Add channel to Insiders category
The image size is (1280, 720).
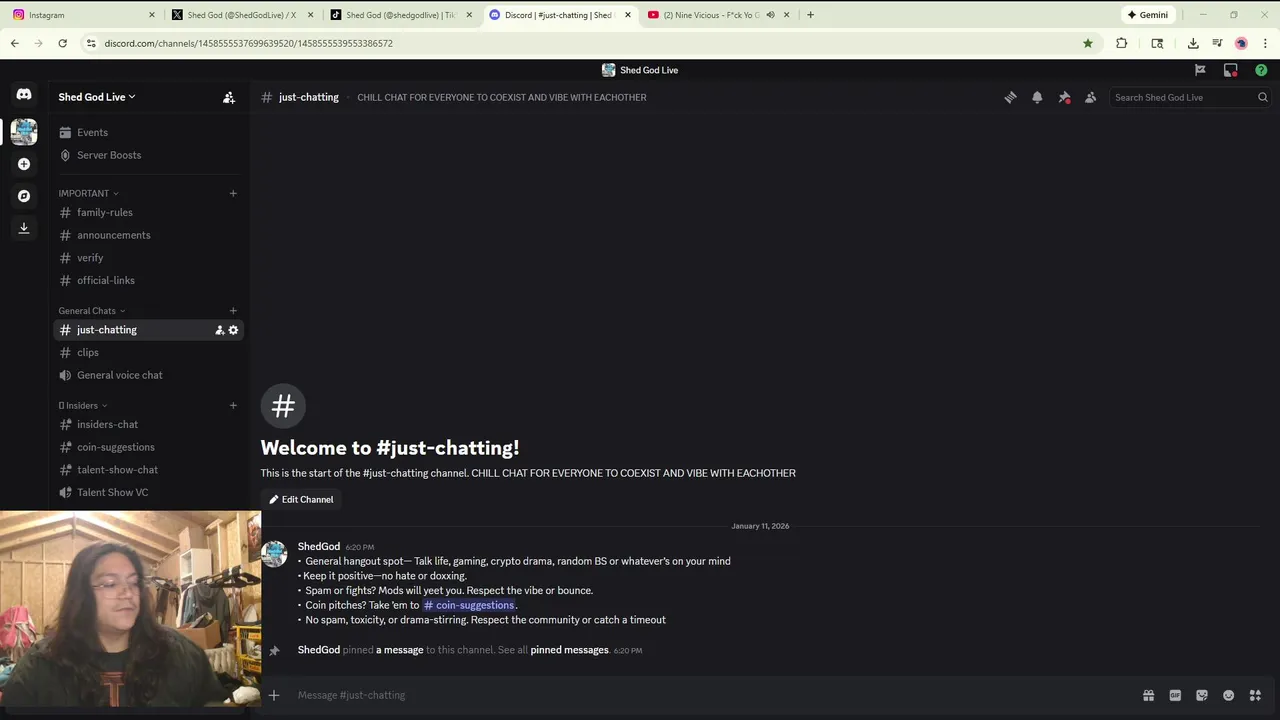pyautogui.click(x=233, y=405)
